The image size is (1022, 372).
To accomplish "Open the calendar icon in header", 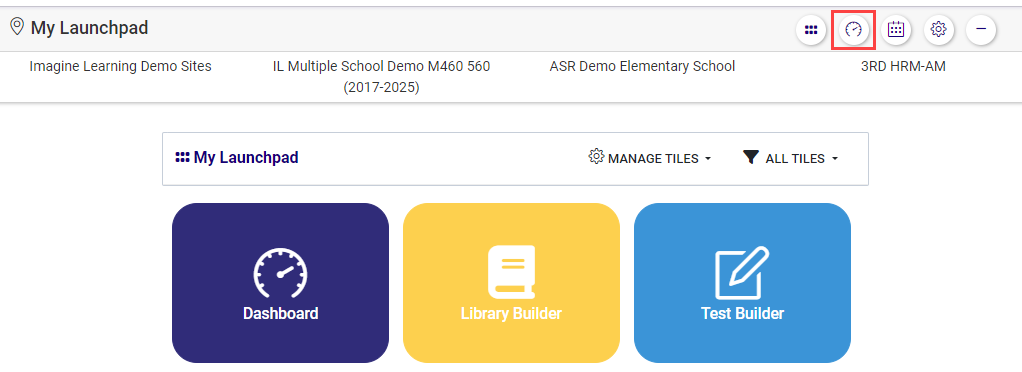I will (x=896, y=29).
